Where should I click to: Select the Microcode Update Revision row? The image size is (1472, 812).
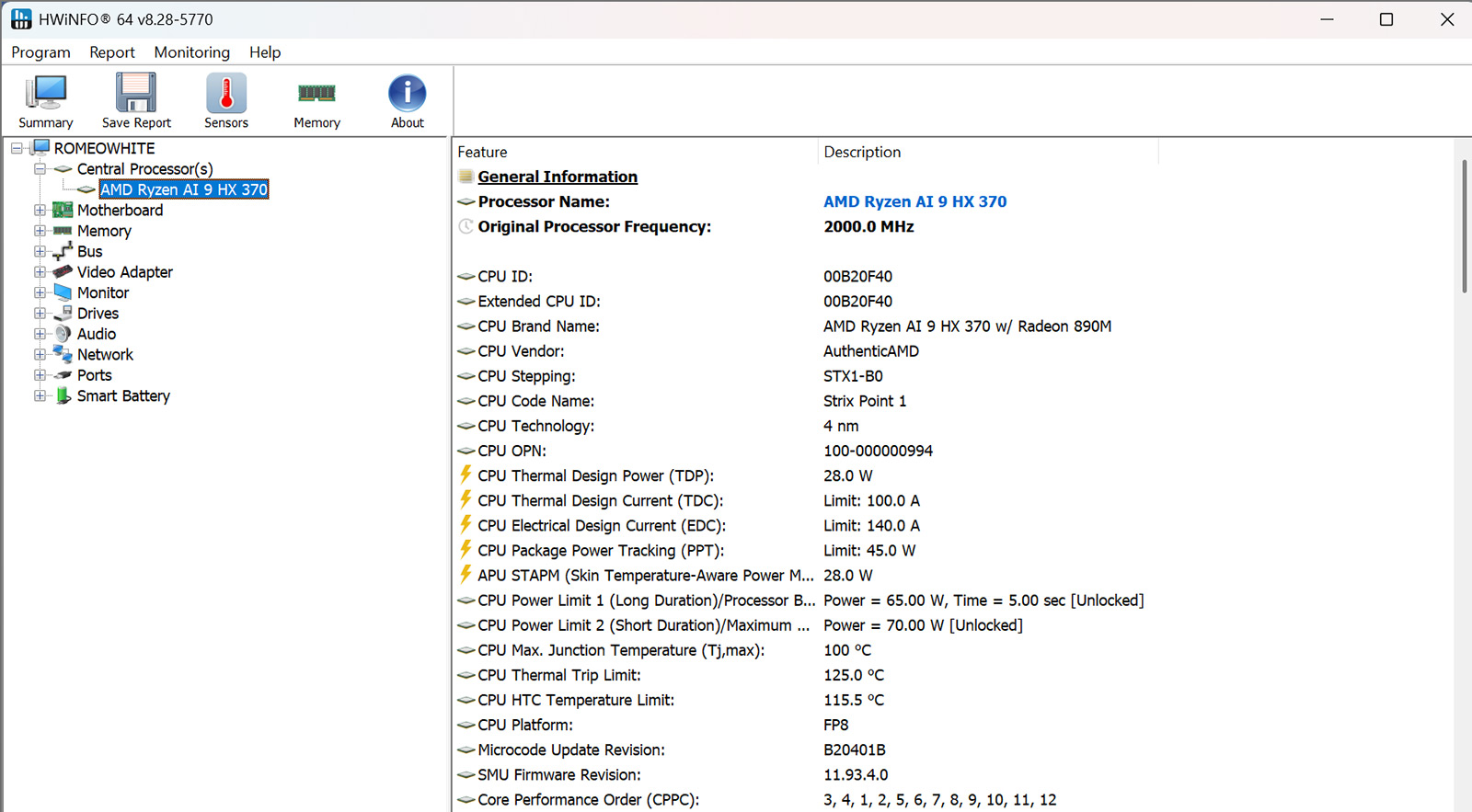953,749
